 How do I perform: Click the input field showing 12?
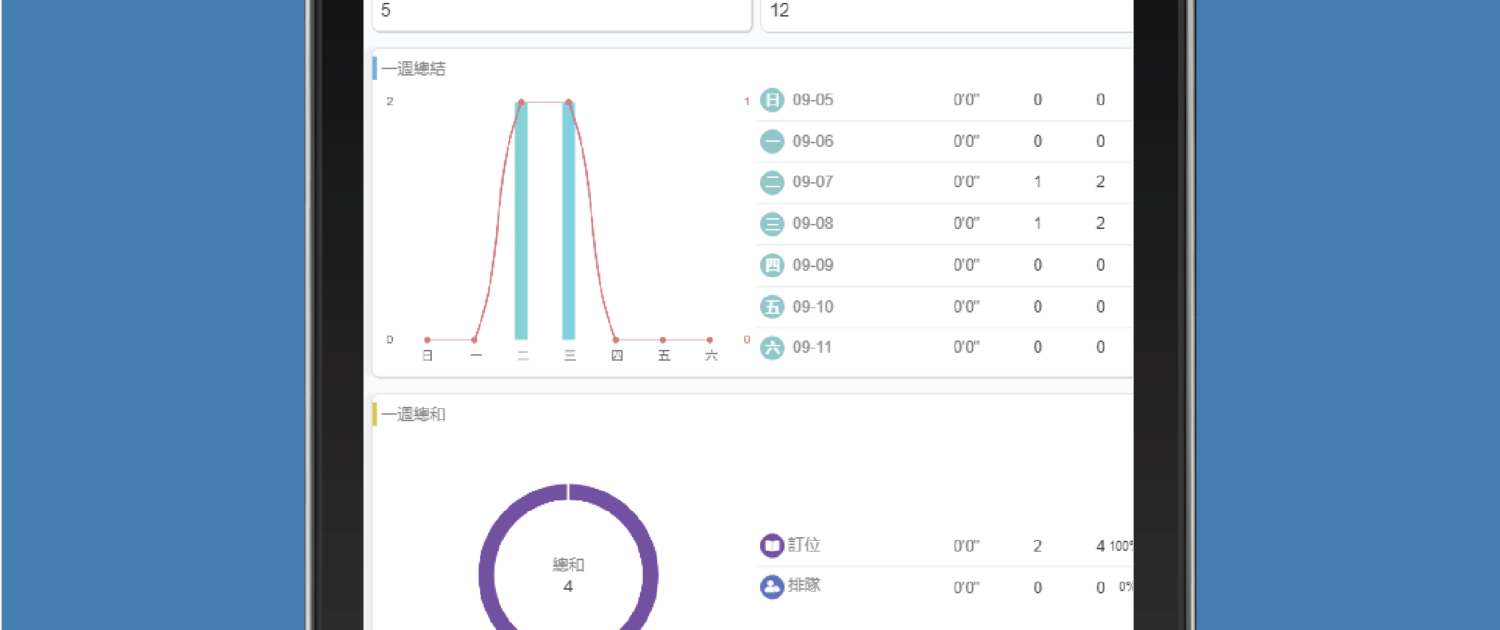click(x=946, y=12)
